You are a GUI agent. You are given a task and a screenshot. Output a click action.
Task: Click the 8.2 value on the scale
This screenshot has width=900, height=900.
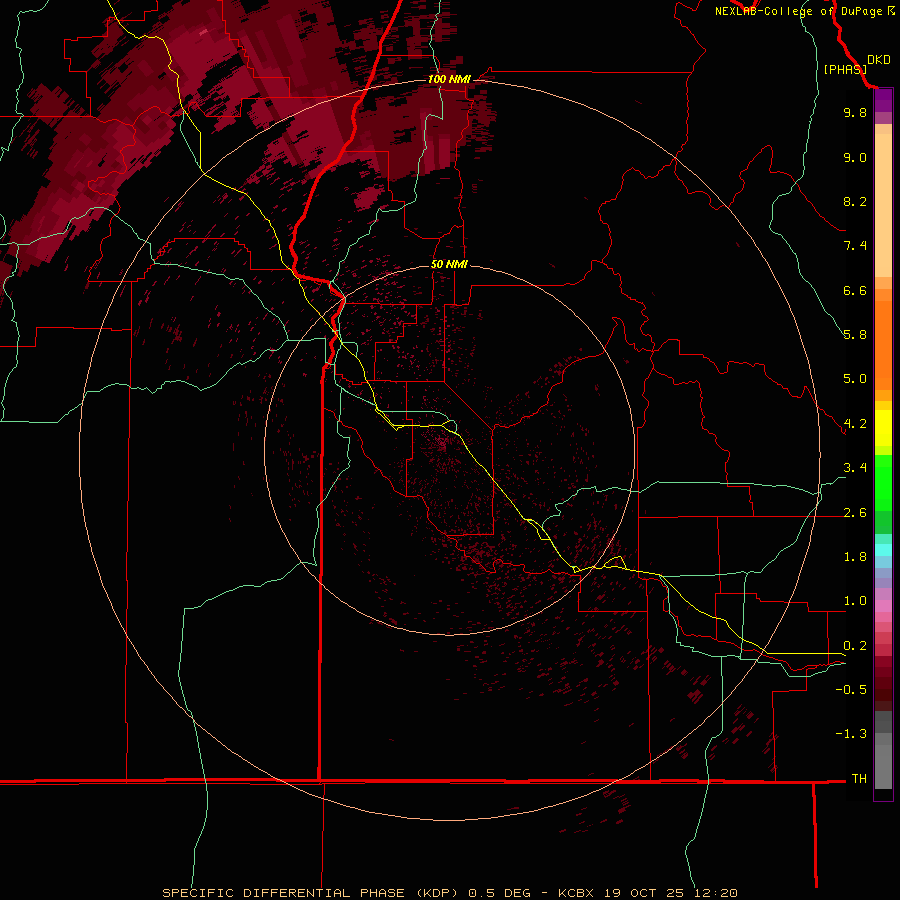coord(855,201)
